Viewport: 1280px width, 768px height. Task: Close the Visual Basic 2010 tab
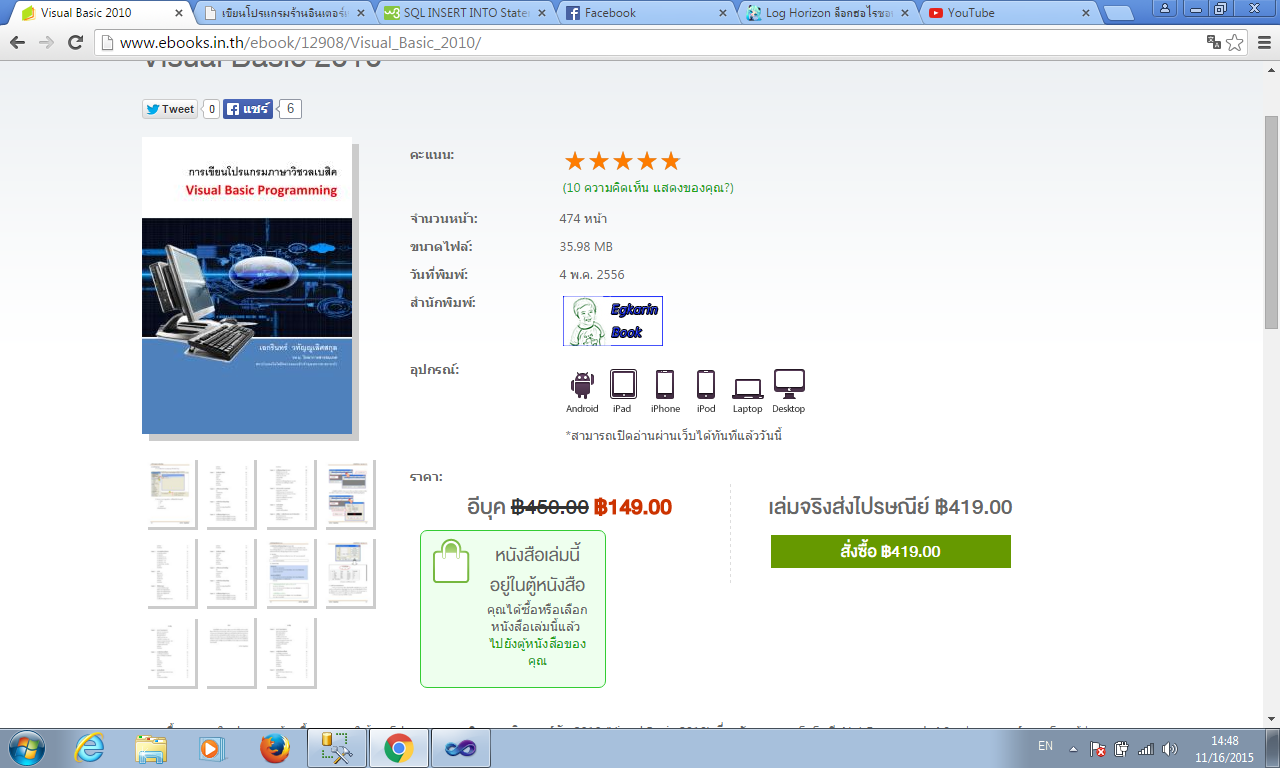point(179,13)
